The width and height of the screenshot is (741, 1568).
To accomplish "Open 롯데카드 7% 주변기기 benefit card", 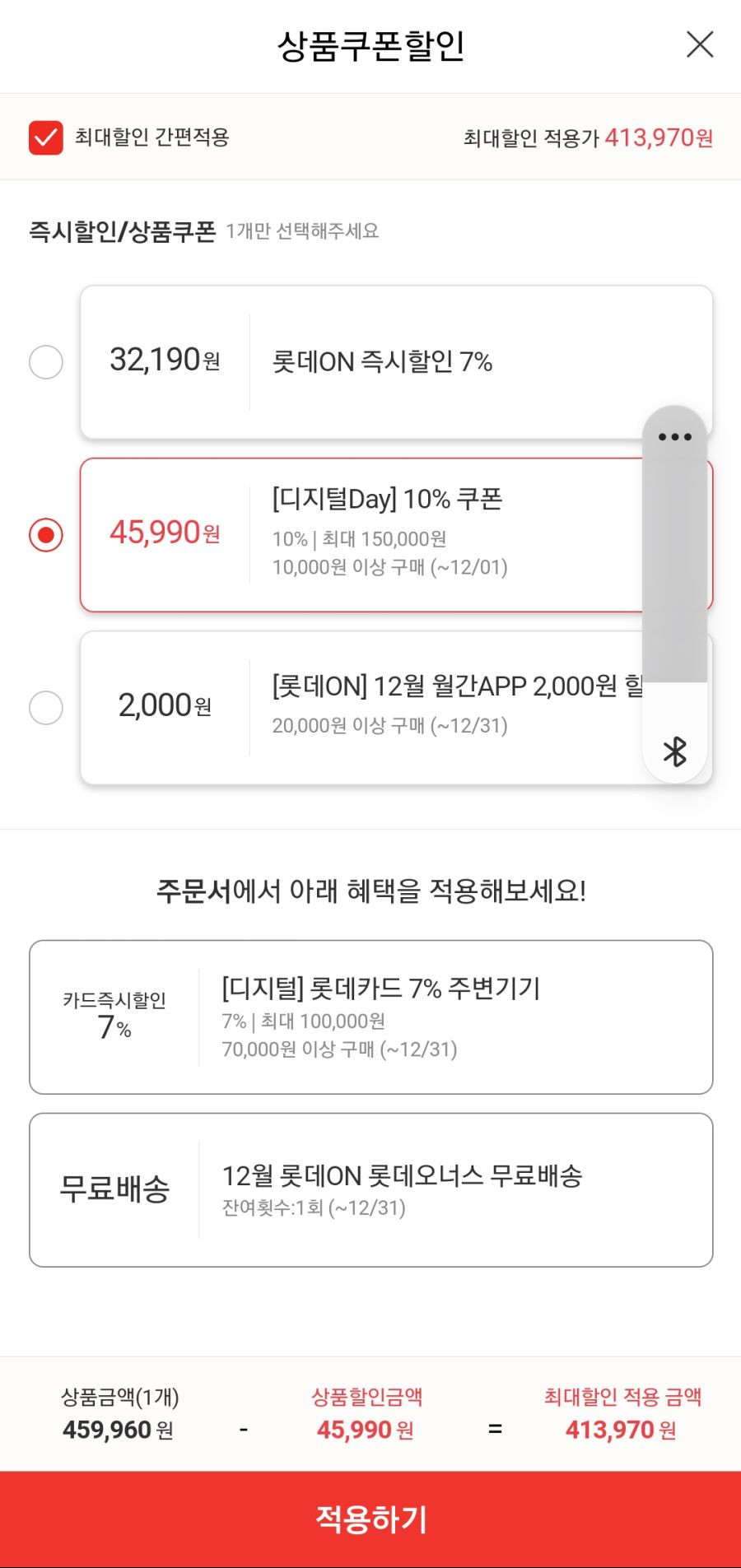I will 371,1017.
